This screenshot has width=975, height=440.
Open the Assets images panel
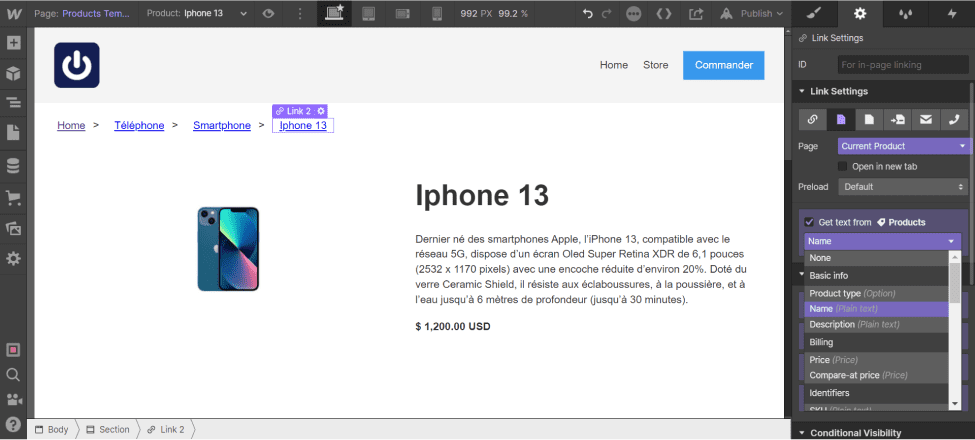[13, 228]
